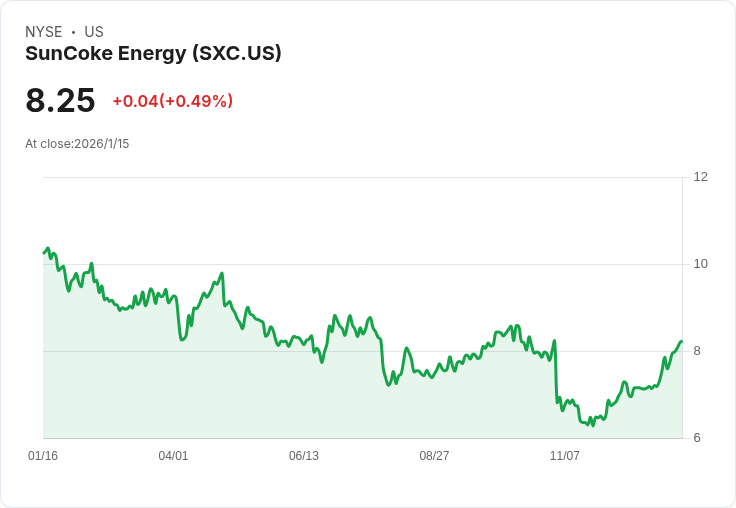Click the lowest trough of the price line

(x=593, y=425)
